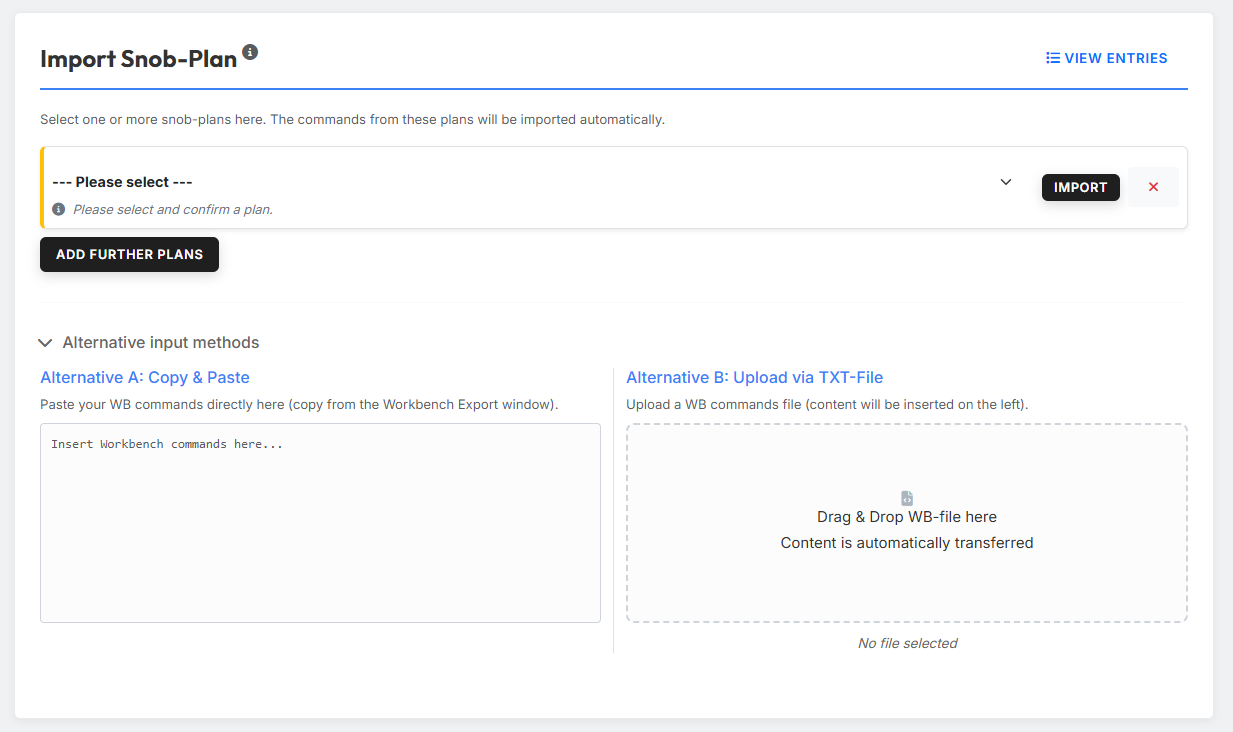
Task: Remove the plan row with the red X
Action: (1153, 187)
